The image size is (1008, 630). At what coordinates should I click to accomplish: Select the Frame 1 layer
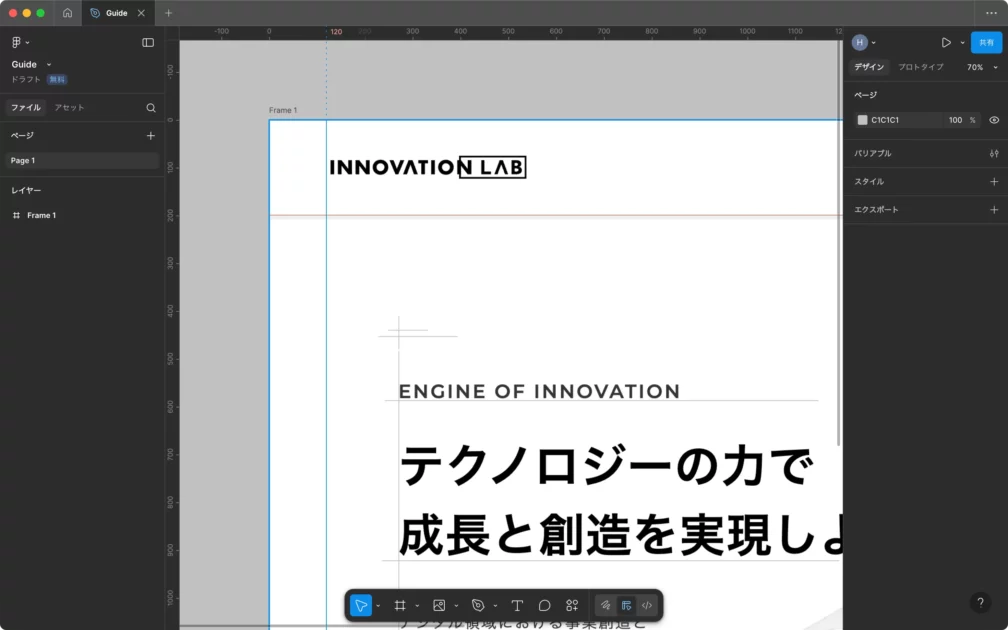pos(41,215)
